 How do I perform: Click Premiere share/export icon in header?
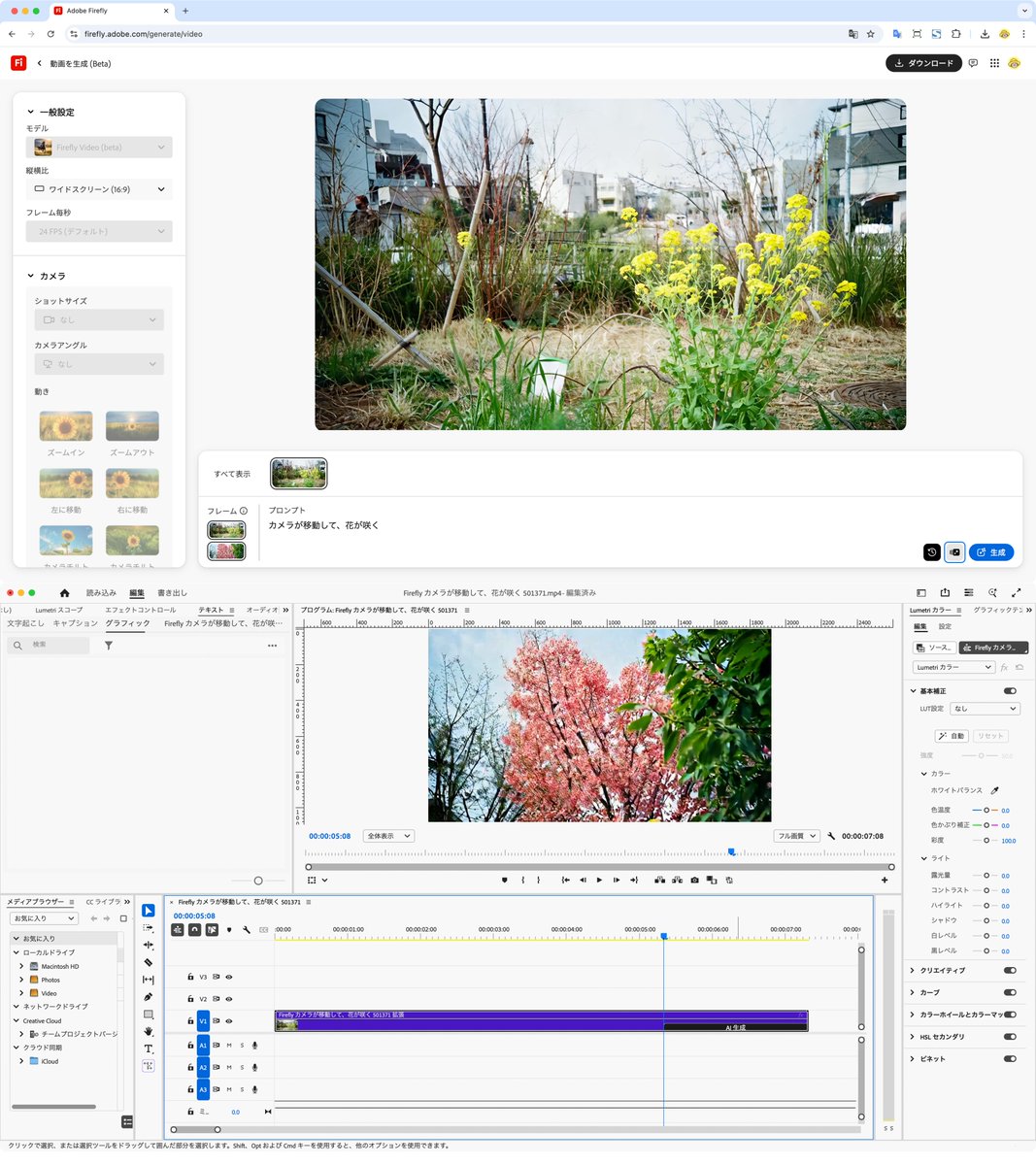pyautogui.click(x=945, y=593)
